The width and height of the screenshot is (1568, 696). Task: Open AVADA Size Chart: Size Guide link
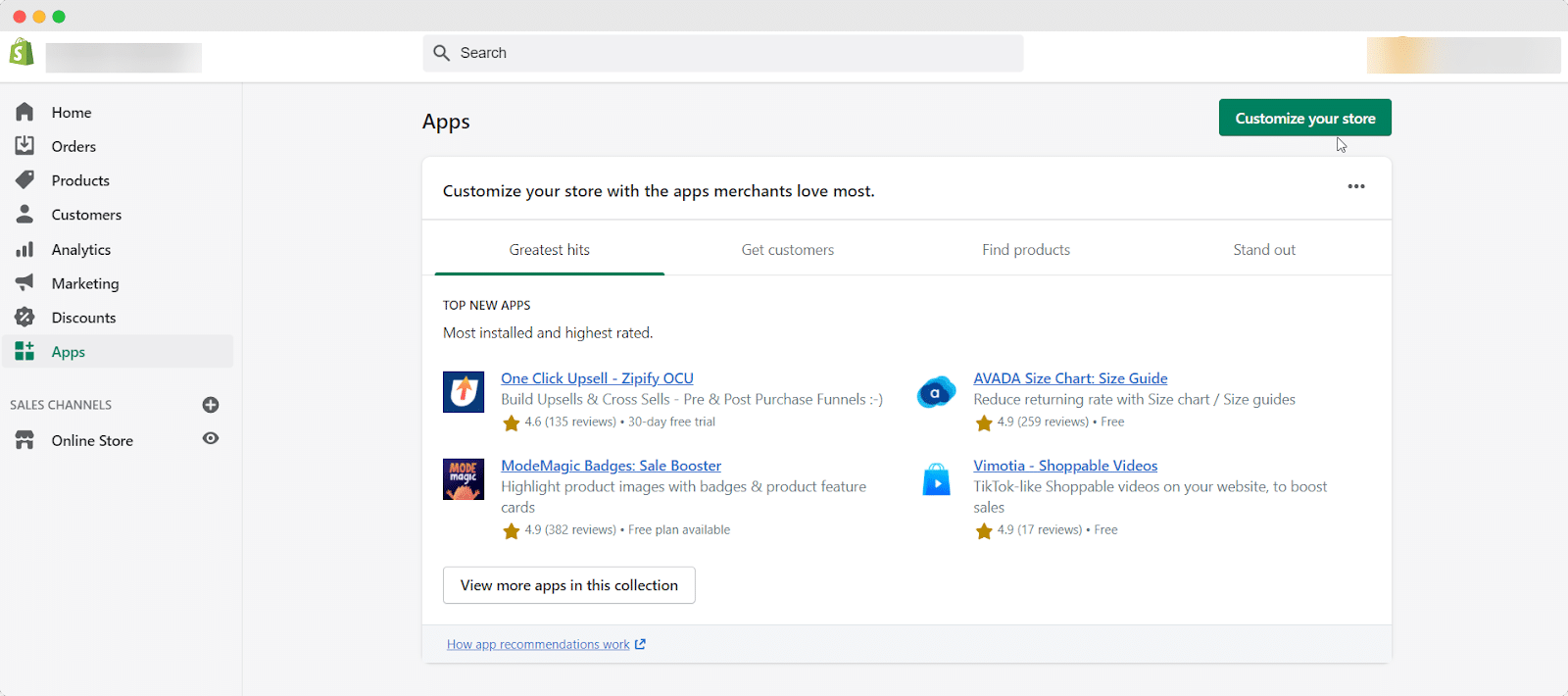(1070, 378)
